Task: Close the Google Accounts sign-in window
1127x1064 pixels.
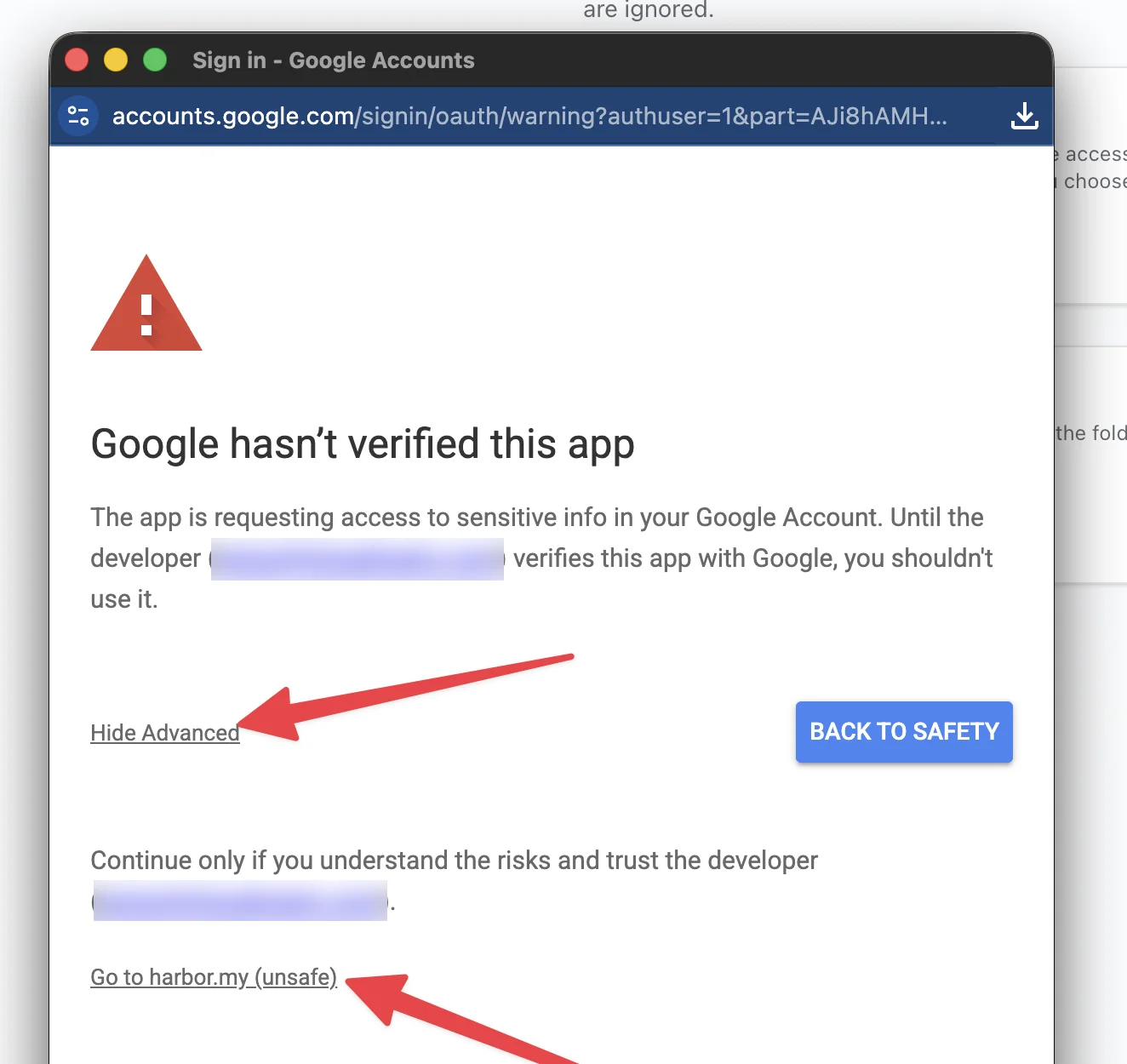Action: click(77, 60)
